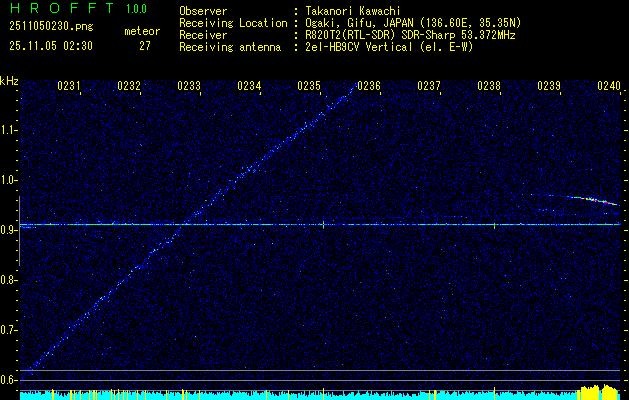Click the 0.8 kHz frequency label
This screenshot has width=629, height=400.
pos(9,280)
